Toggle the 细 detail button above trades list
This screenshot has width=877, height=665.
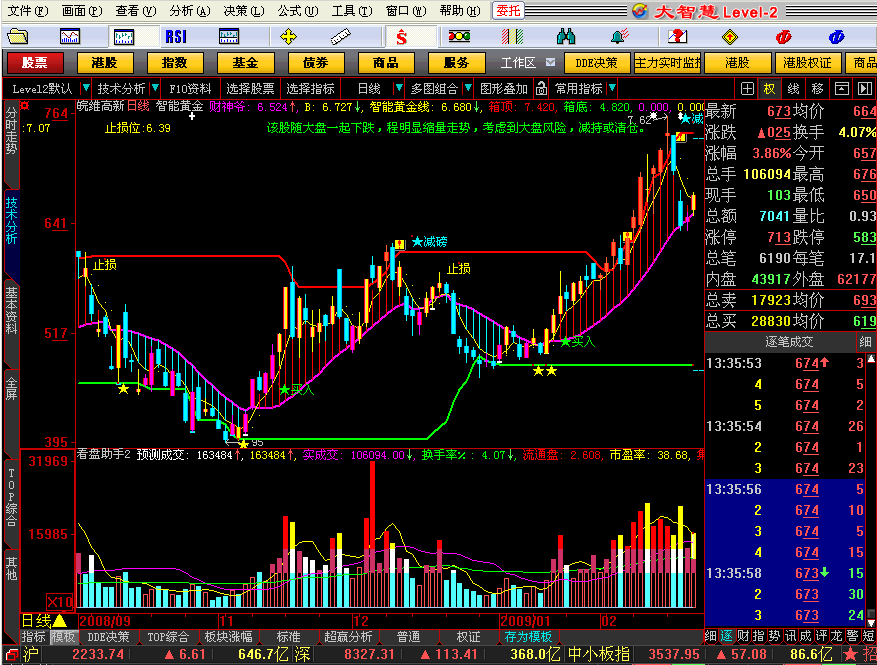click(865, 342)
